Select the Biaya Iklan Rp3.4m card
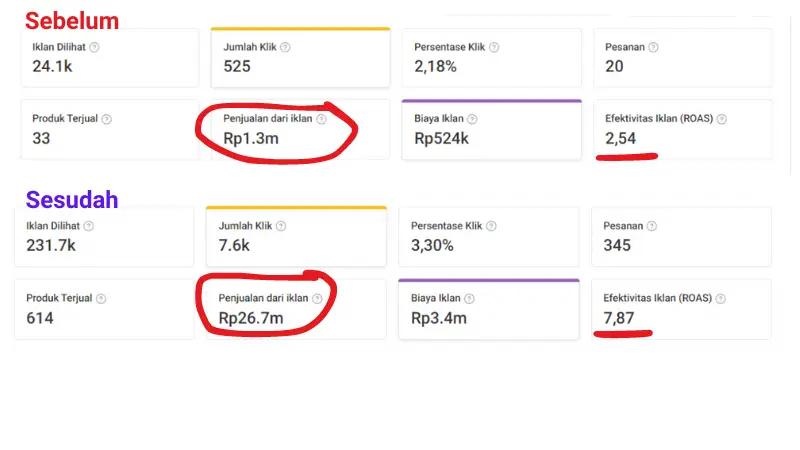The height and width of the screenshot is (450, 800). [489, 309]
